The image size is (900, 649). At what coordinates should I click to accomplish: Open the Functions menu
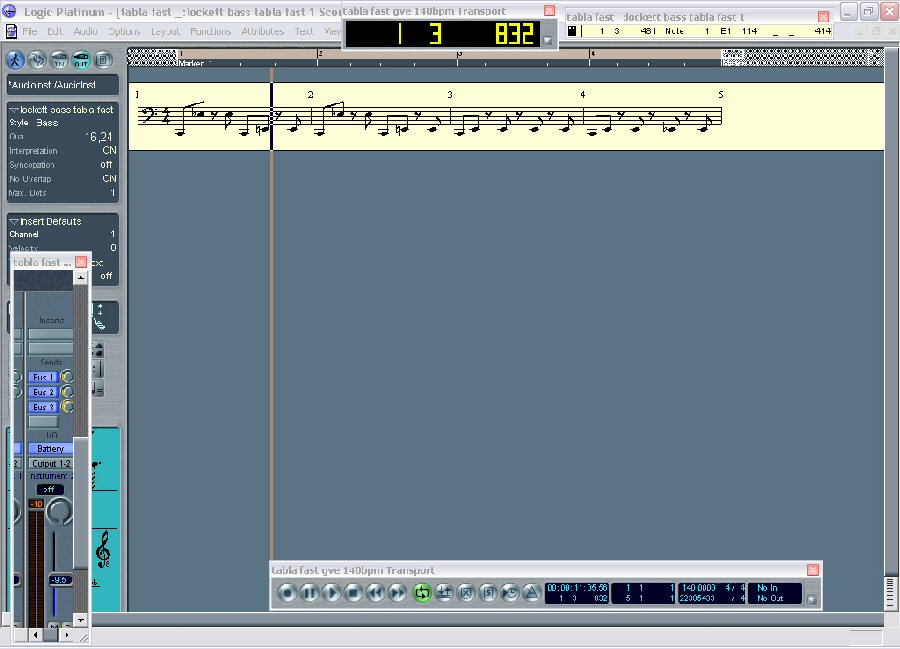210,31
